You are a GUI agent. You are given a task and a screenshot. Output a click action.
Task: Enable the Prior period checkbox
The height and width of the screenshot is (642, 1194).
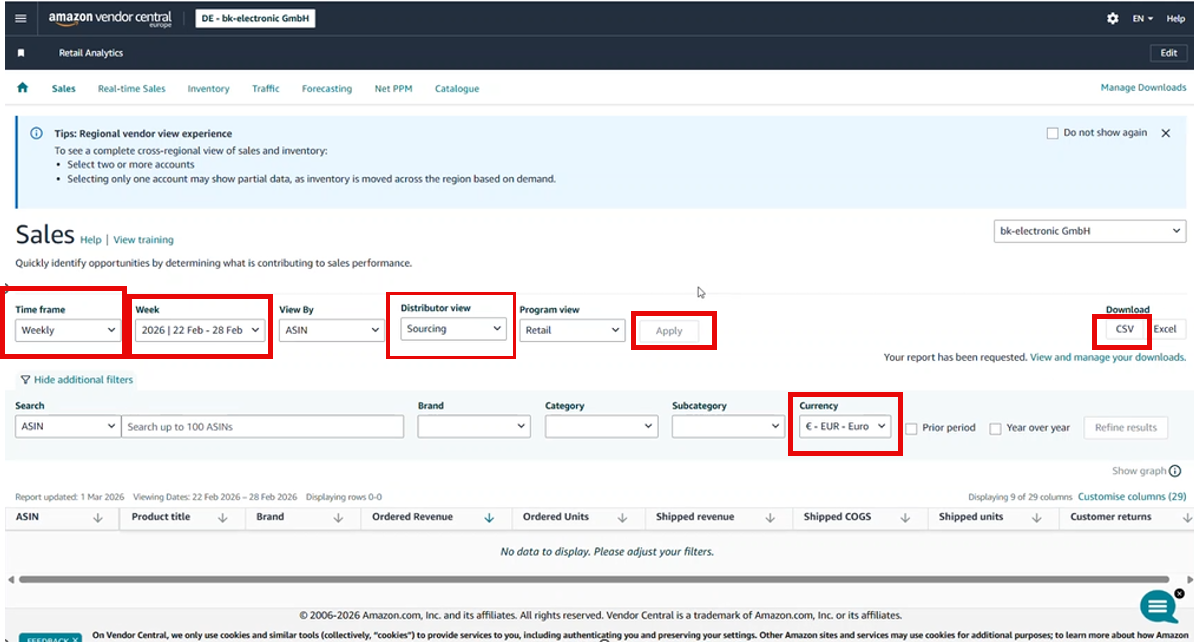click(x=911, y=428)
